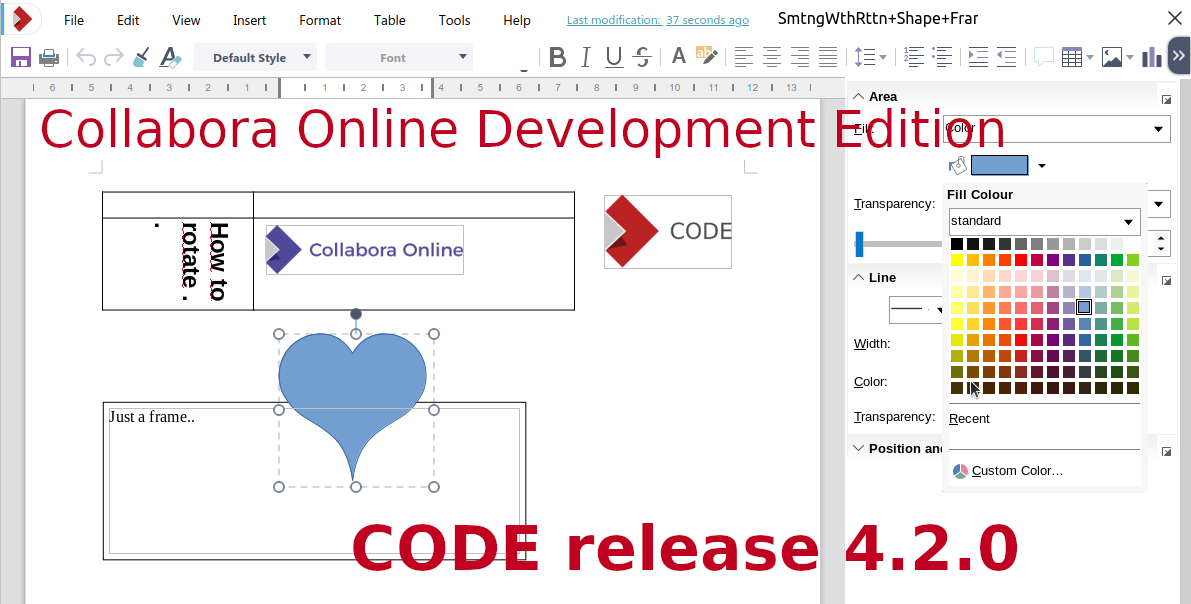The image size is (1191, 604).
Task: Open the insert image dropdown arrow
Action: pyautogui.click(x=1130, y=57)
